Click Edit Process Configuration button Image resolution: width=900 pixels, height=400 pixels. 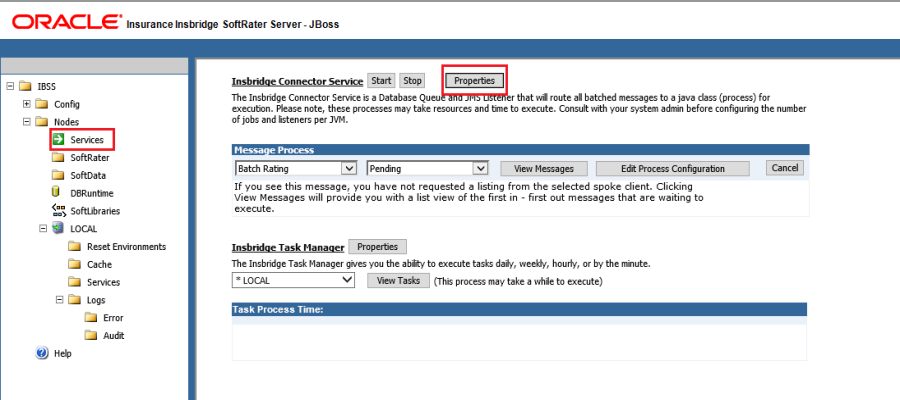click(673, 169)
